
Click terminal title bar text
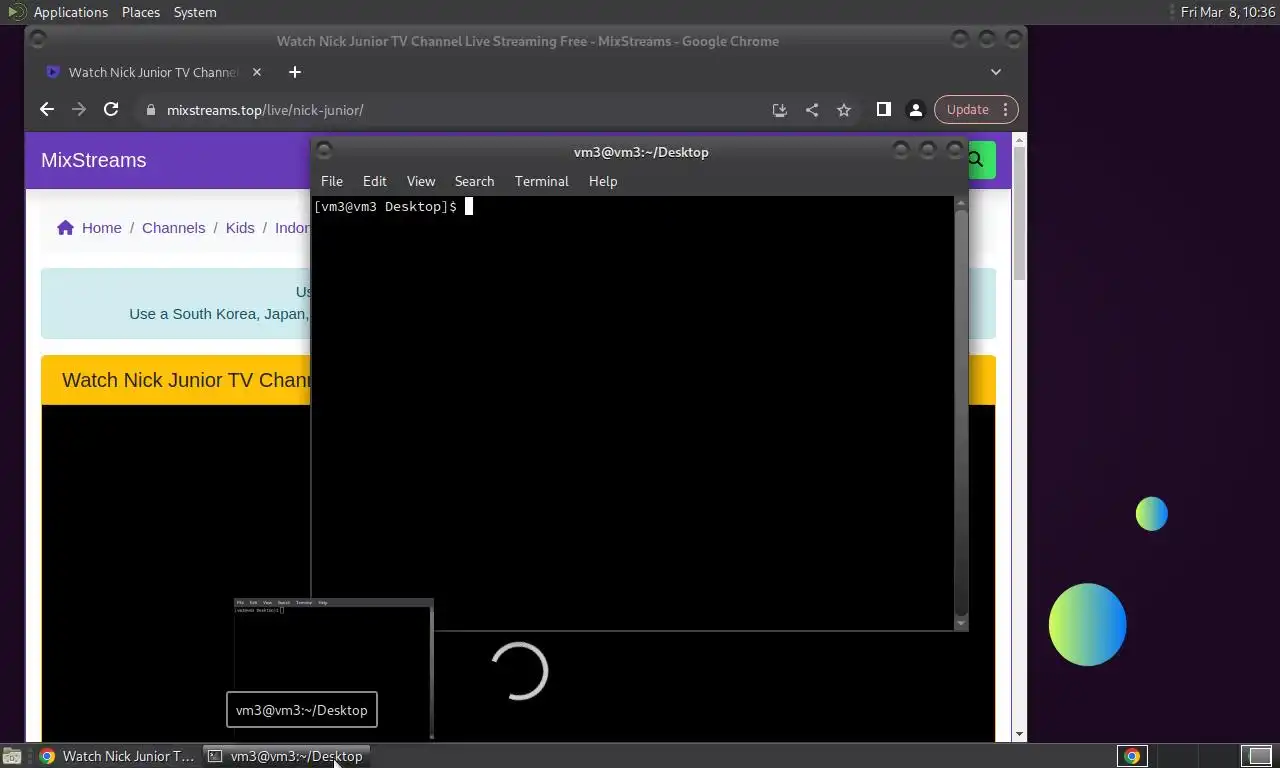coord(641,152)
